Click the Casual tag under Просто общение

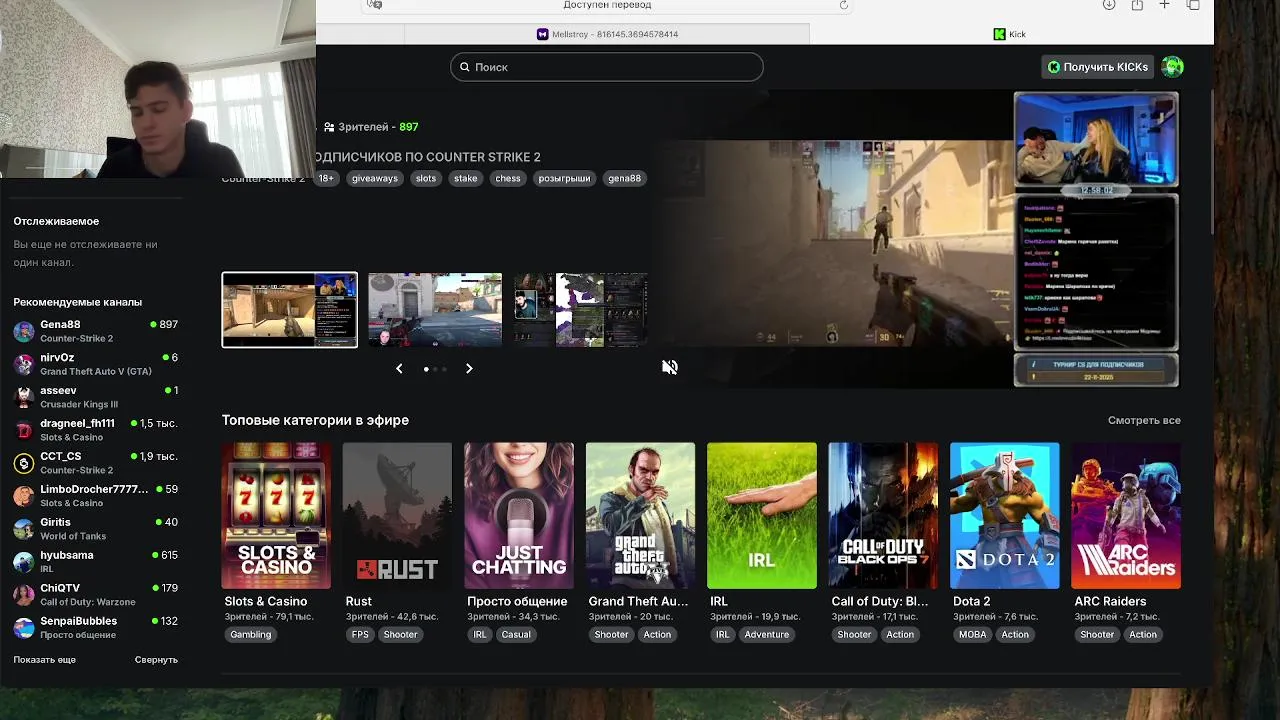pos(516,634)
